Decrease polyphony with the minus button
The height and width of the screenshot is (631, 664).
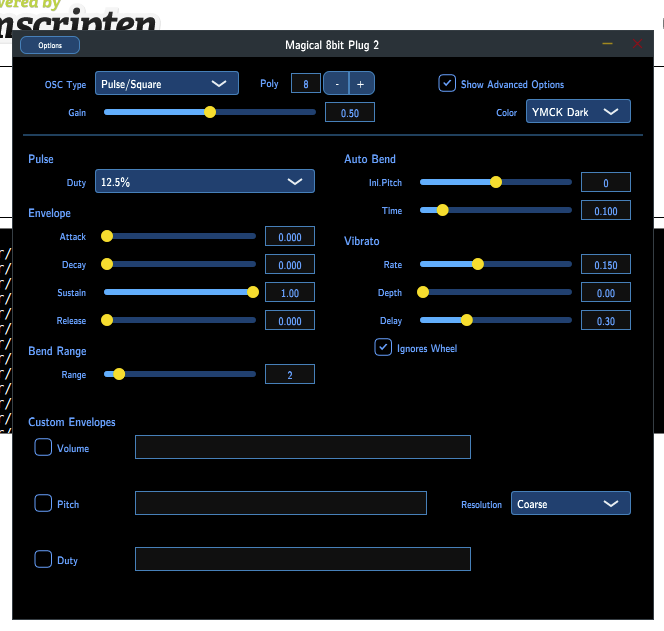tap(337, 83)
